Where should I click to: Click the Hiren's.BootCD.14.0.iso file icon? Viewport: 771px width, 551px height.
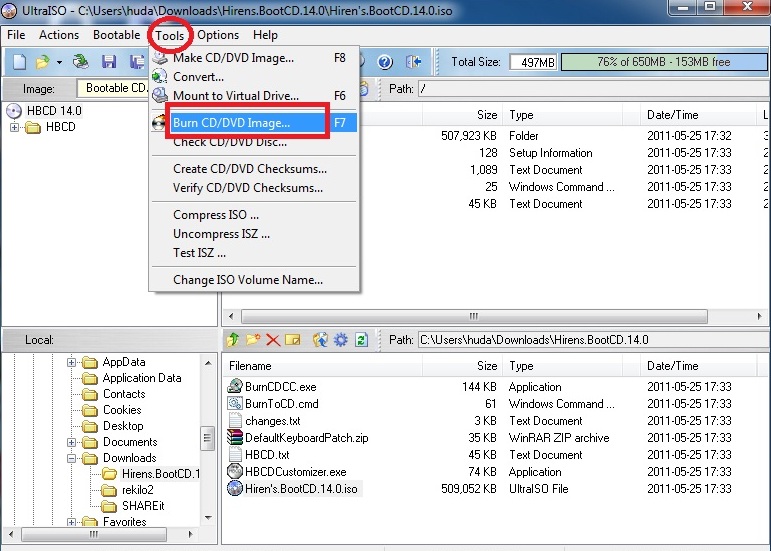point(235,489)
